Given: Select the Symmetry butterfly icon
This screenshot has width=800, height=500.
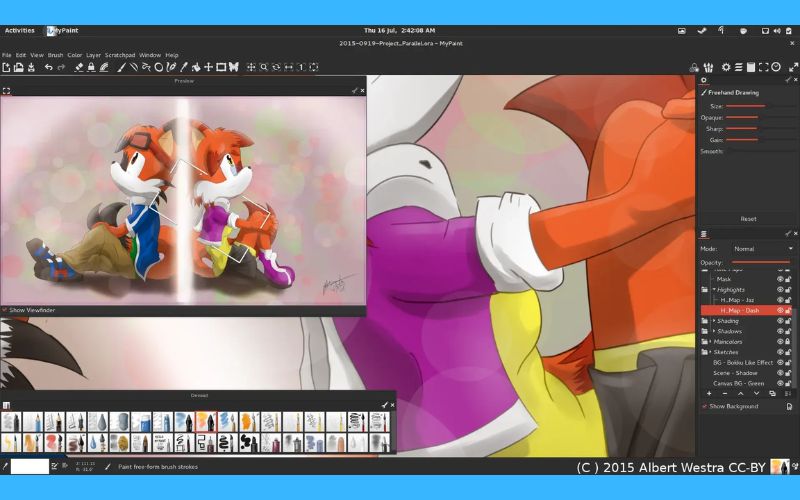Looking at the screenshot, I should [x=234, y=67].
